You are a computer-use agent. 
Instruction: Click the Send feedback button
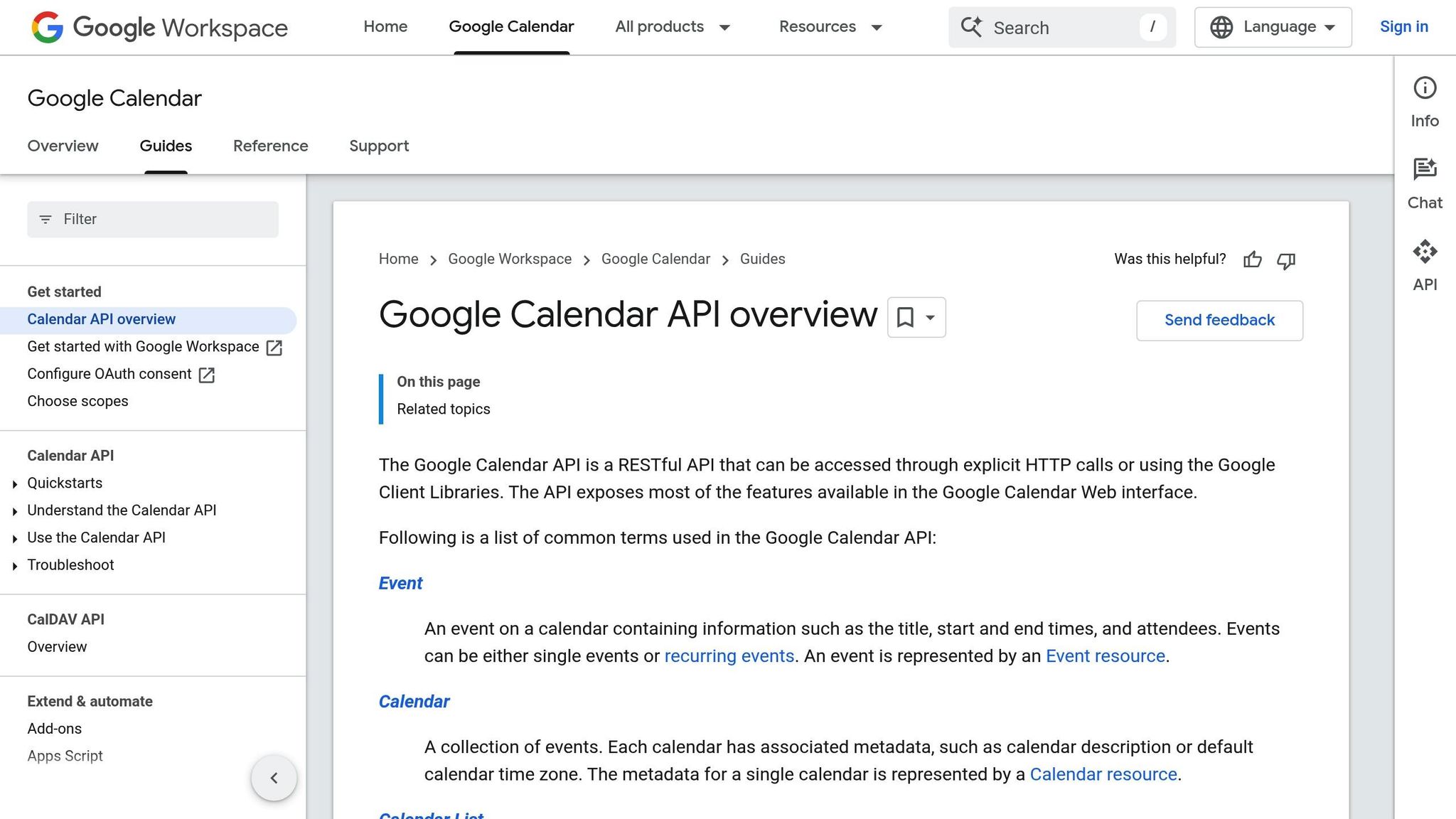pyautogui.click(x=1219, y=320)
